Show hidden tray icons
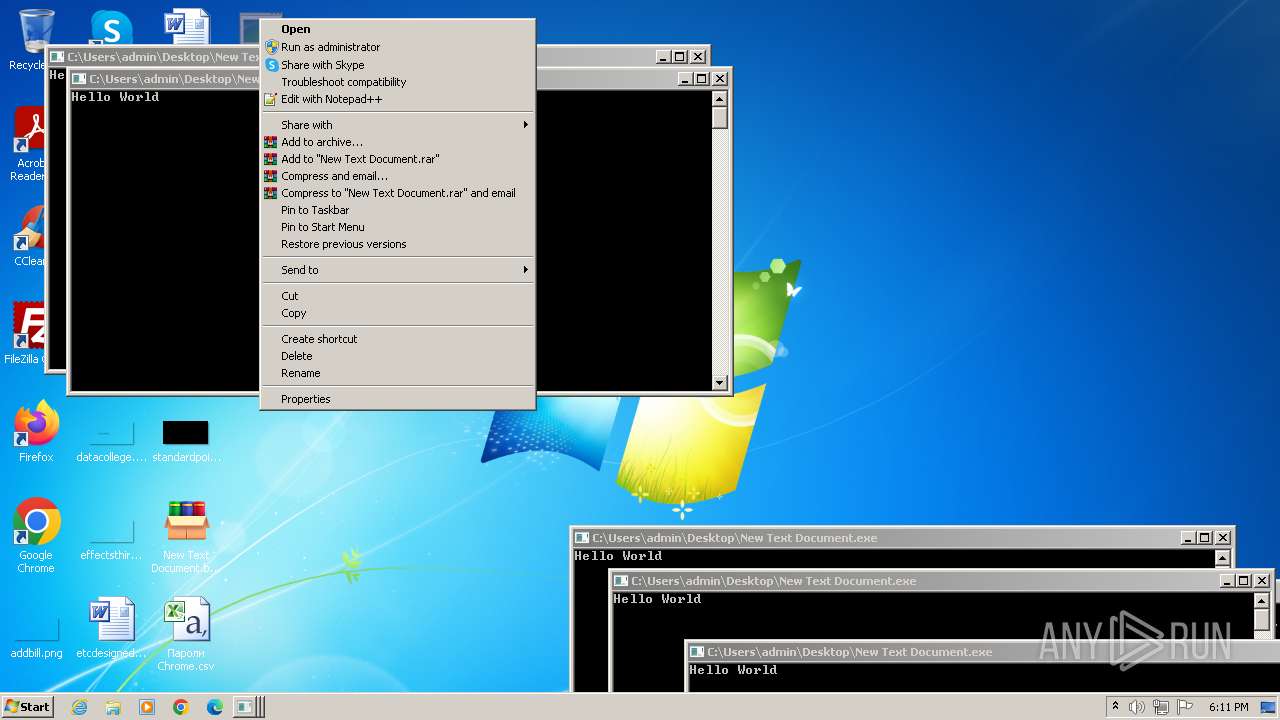The height and width of the screenshot is (720, 1280). (x=1115, y=707)
